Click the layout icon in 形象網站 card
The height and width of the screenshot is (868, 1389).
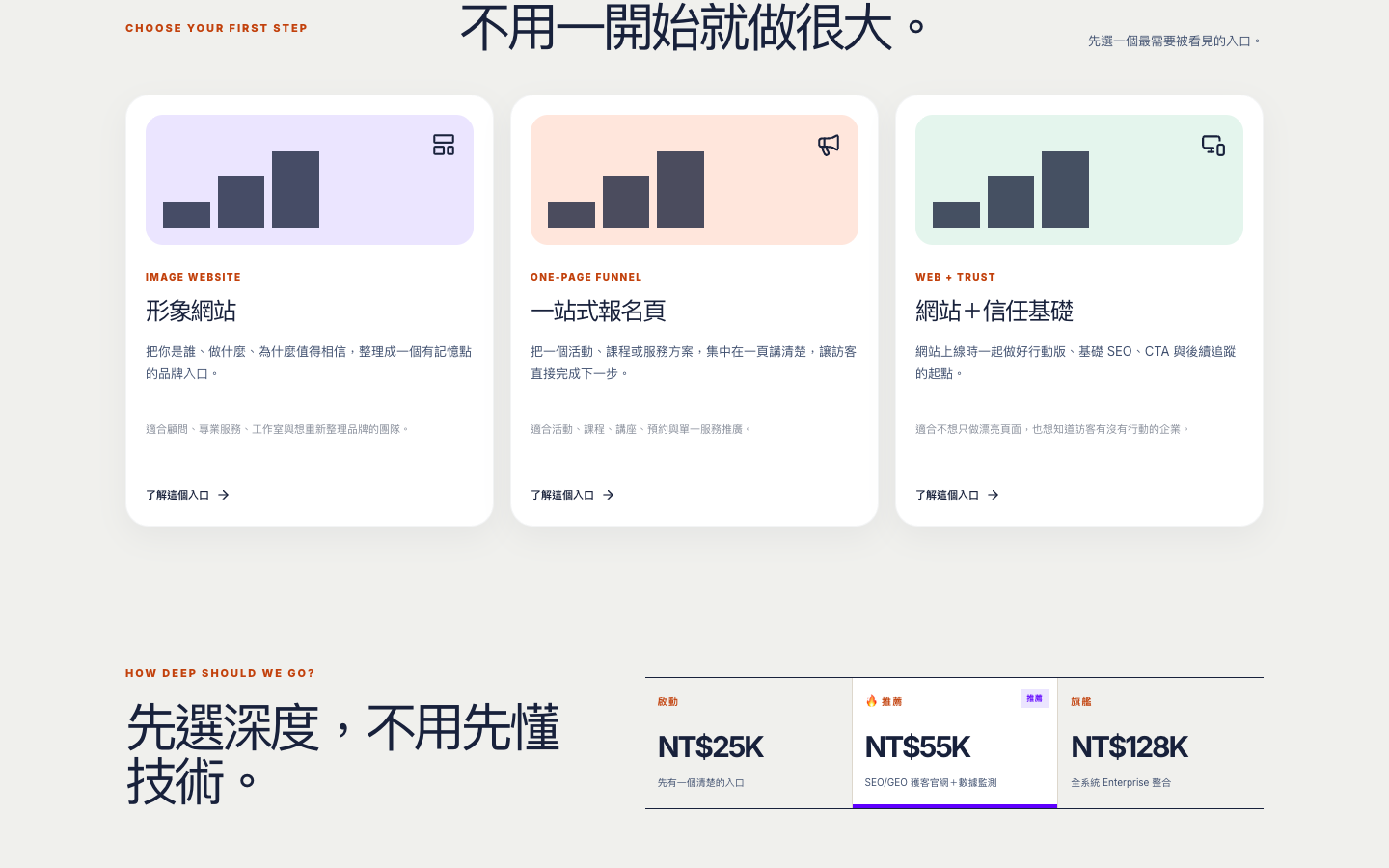coord(444,145)
